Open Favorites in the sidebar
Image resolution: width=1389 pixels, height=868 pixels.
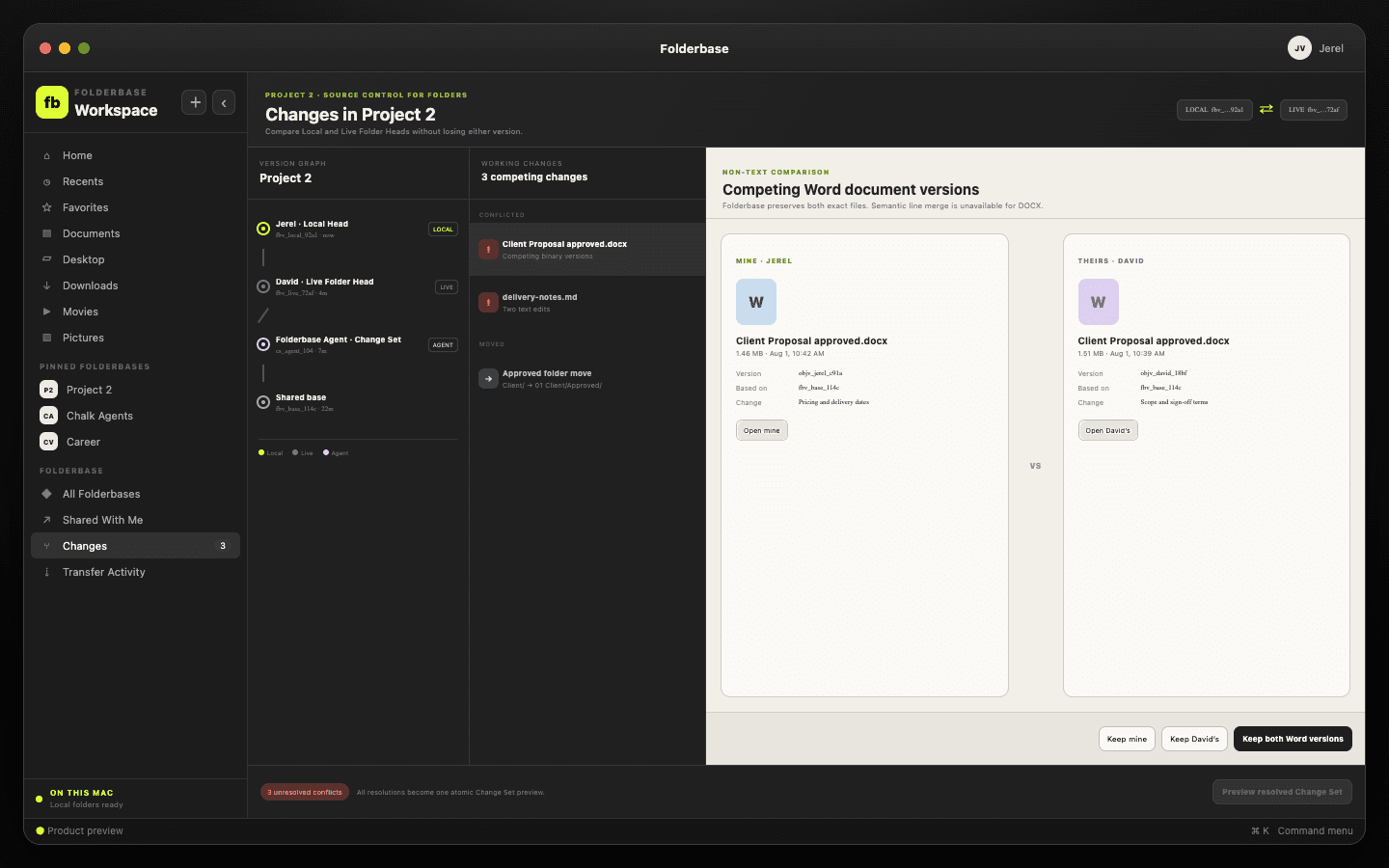click(x=135, y=207)
